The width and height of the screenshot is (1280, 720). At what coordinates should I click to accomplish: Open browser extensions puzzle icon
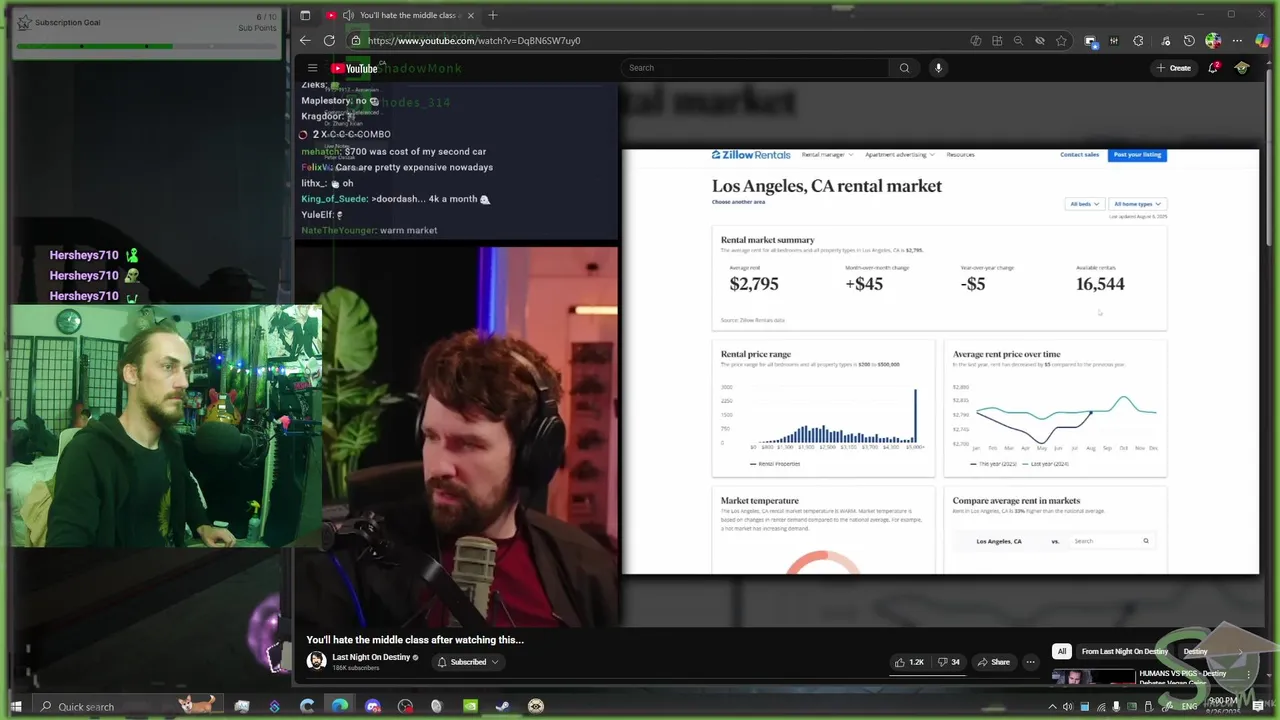pos(1138,41)
